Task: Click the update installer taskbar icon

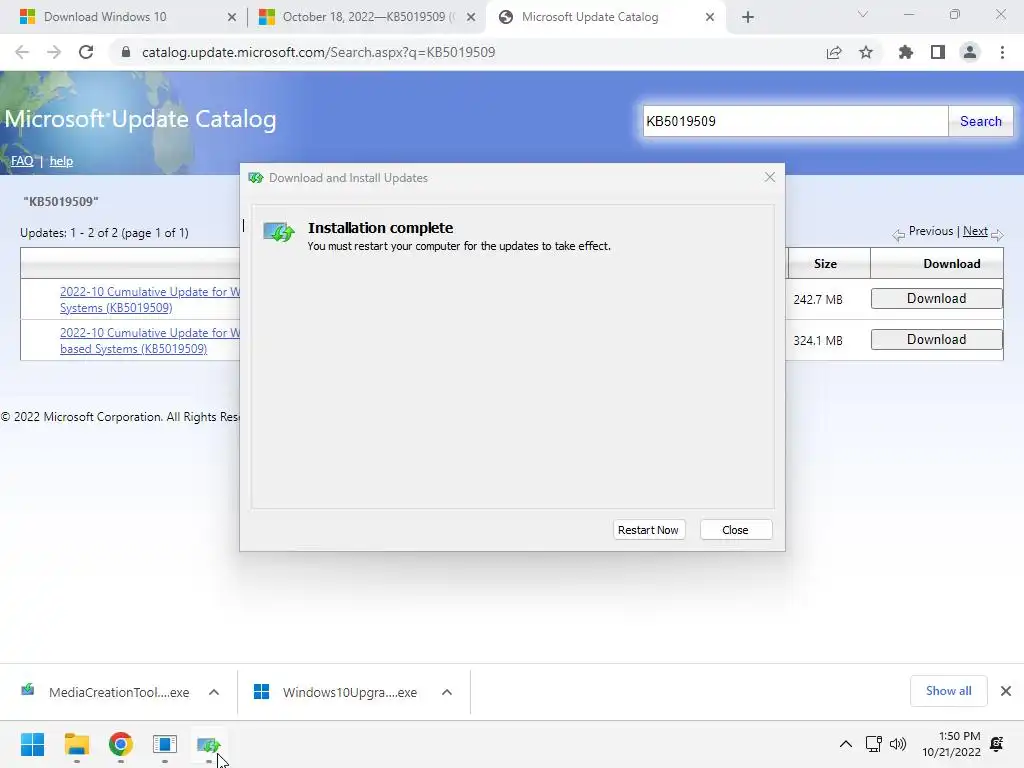Action: (208, 744)
